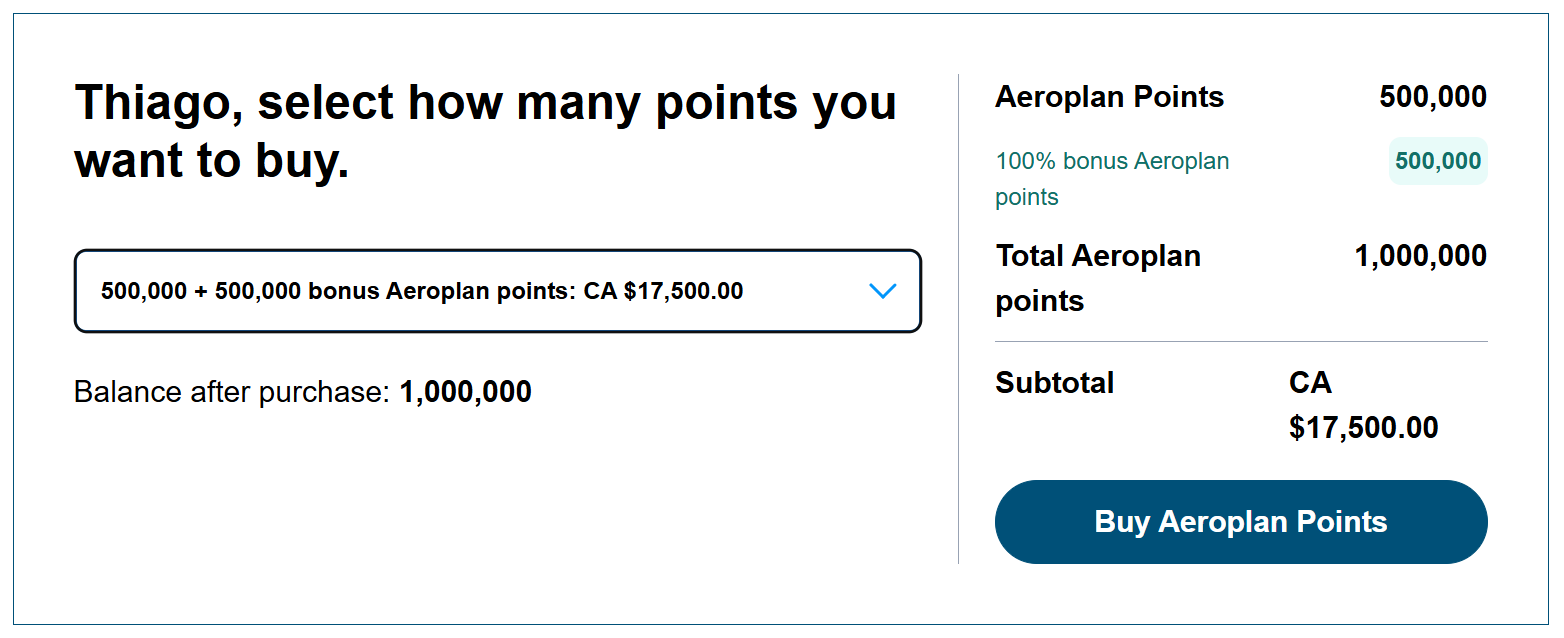Click the vertical divider beside the summary
This screenshot has height=638, width=1564.
pos(958,318)
